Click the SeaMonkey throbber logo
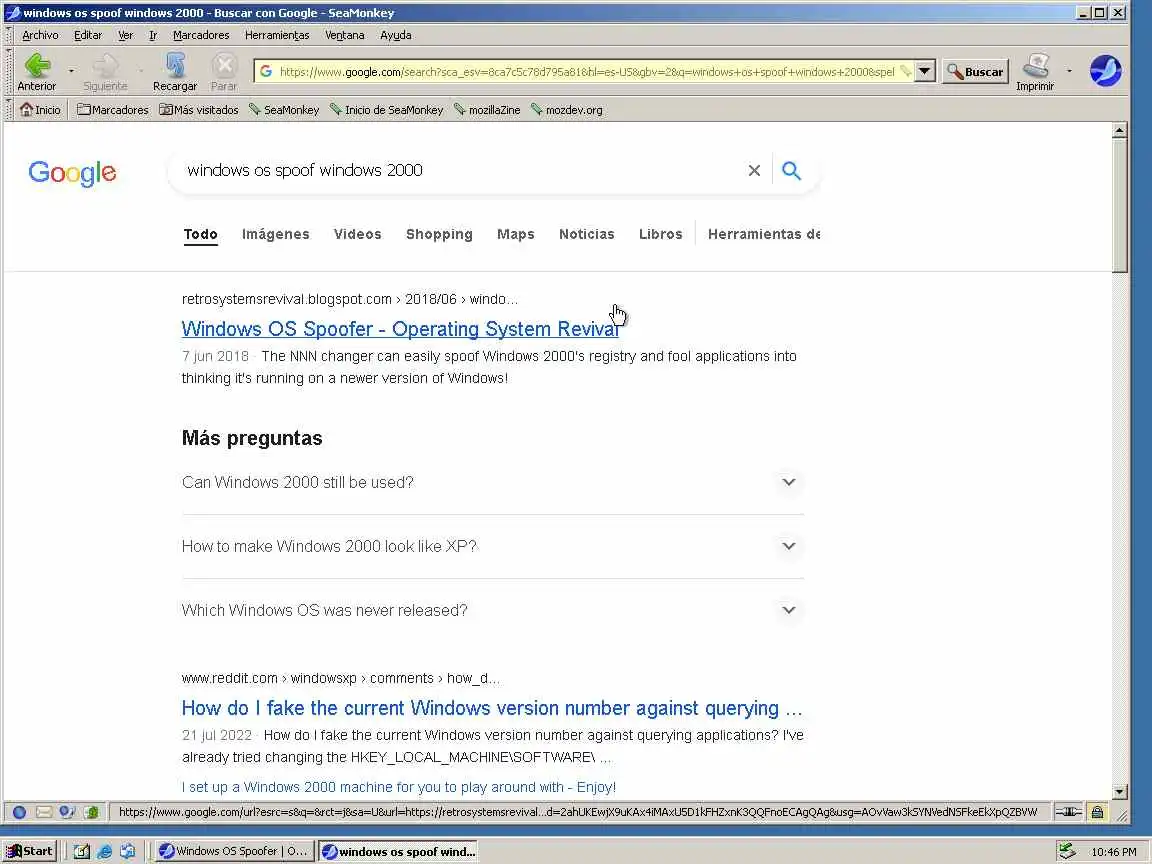Image resolution: width=1152 pixels, height=864 pixels. click(1105, 71)
